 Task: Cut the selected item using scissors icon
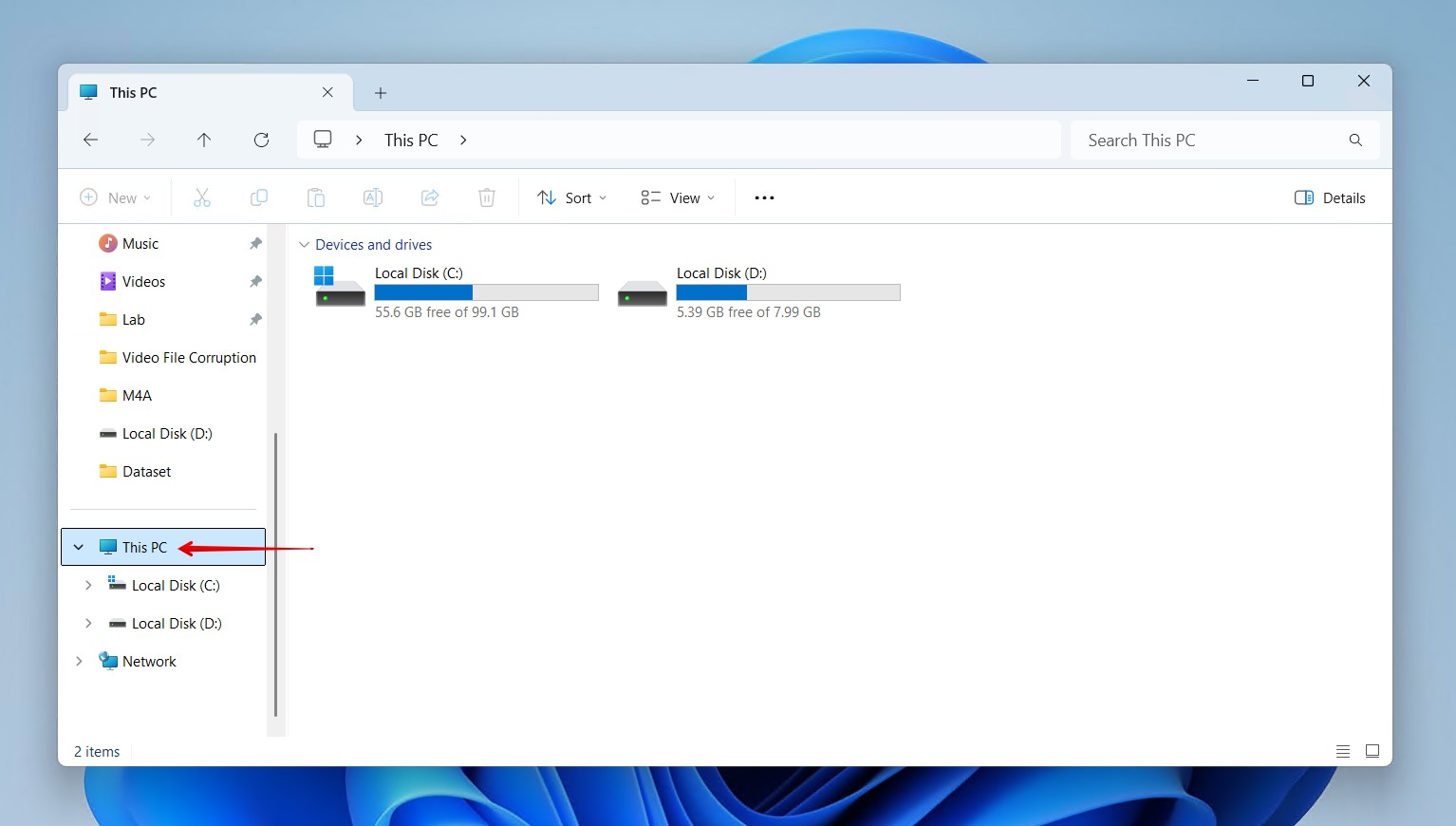(201, 197)
